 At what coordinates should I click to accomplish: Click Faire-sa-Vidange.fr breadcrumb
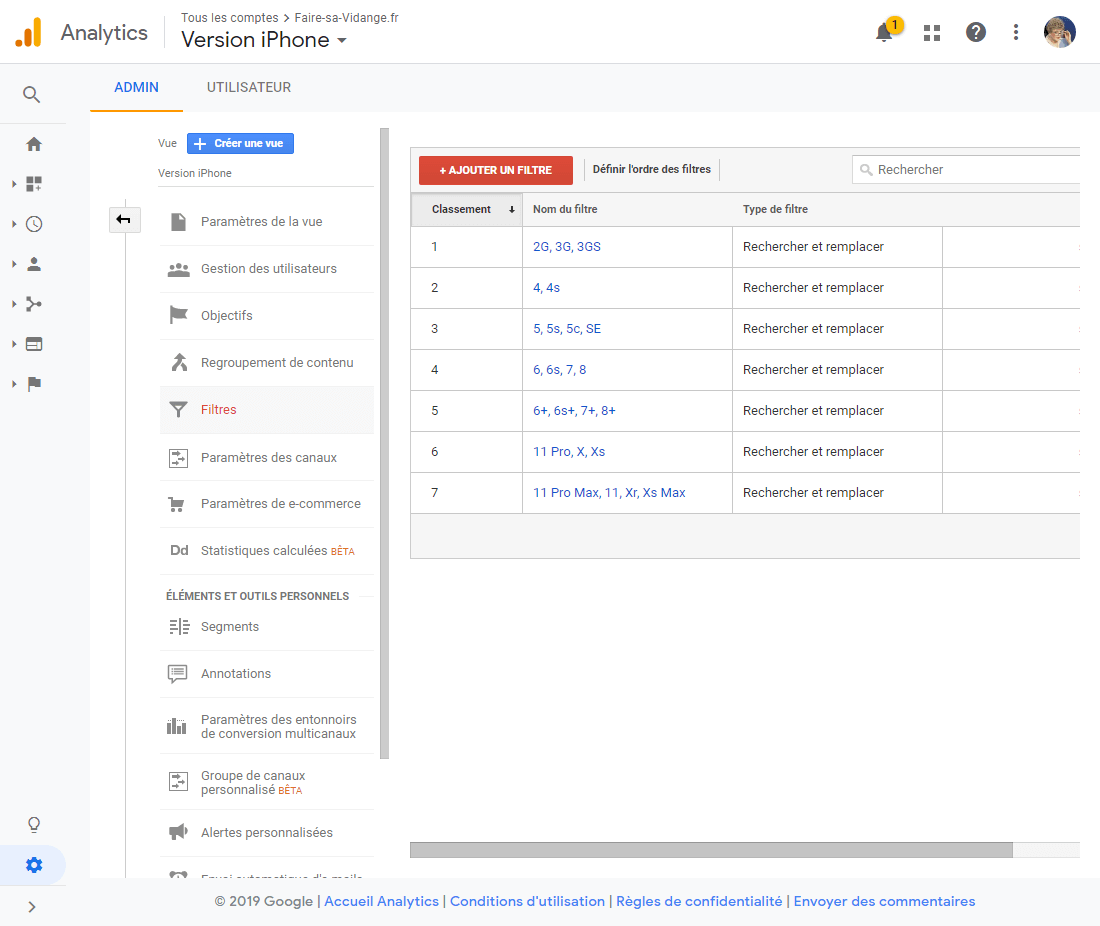point(347,18)
